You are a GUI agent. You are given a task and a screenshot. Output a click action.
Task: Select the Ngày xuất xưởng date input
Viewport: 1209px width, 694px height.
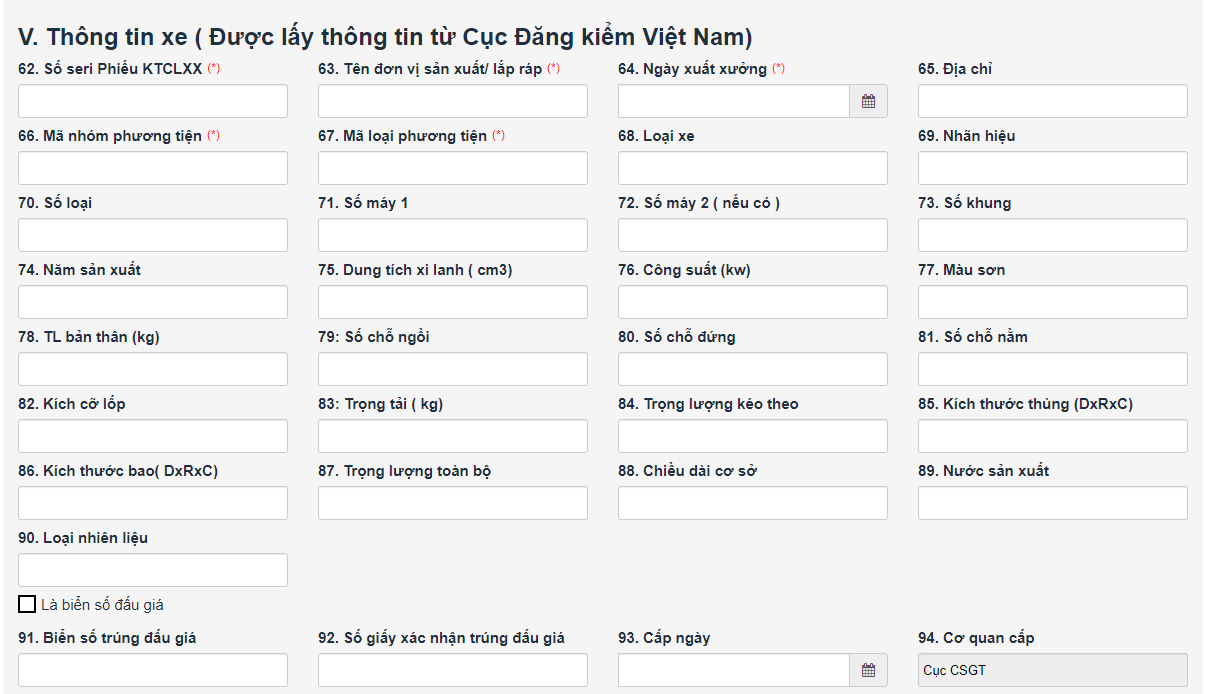pyautogui.click(x=734, y=101)
